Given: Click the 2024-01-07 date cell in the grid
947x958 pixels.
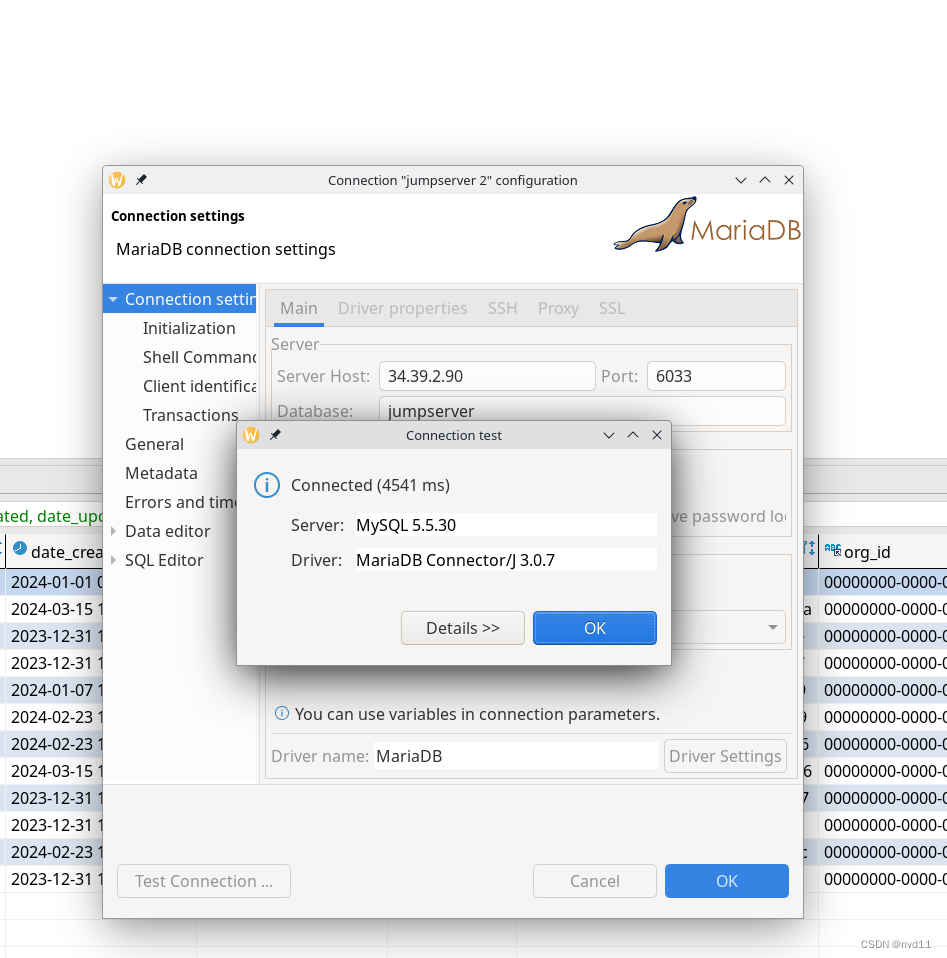Looking at the screenshot, I should [x=55, y=690].
